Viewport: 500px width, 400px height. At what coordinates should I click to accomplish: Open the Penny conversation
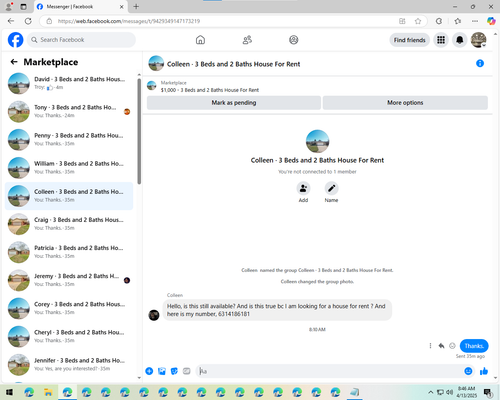tap(69, 139)
